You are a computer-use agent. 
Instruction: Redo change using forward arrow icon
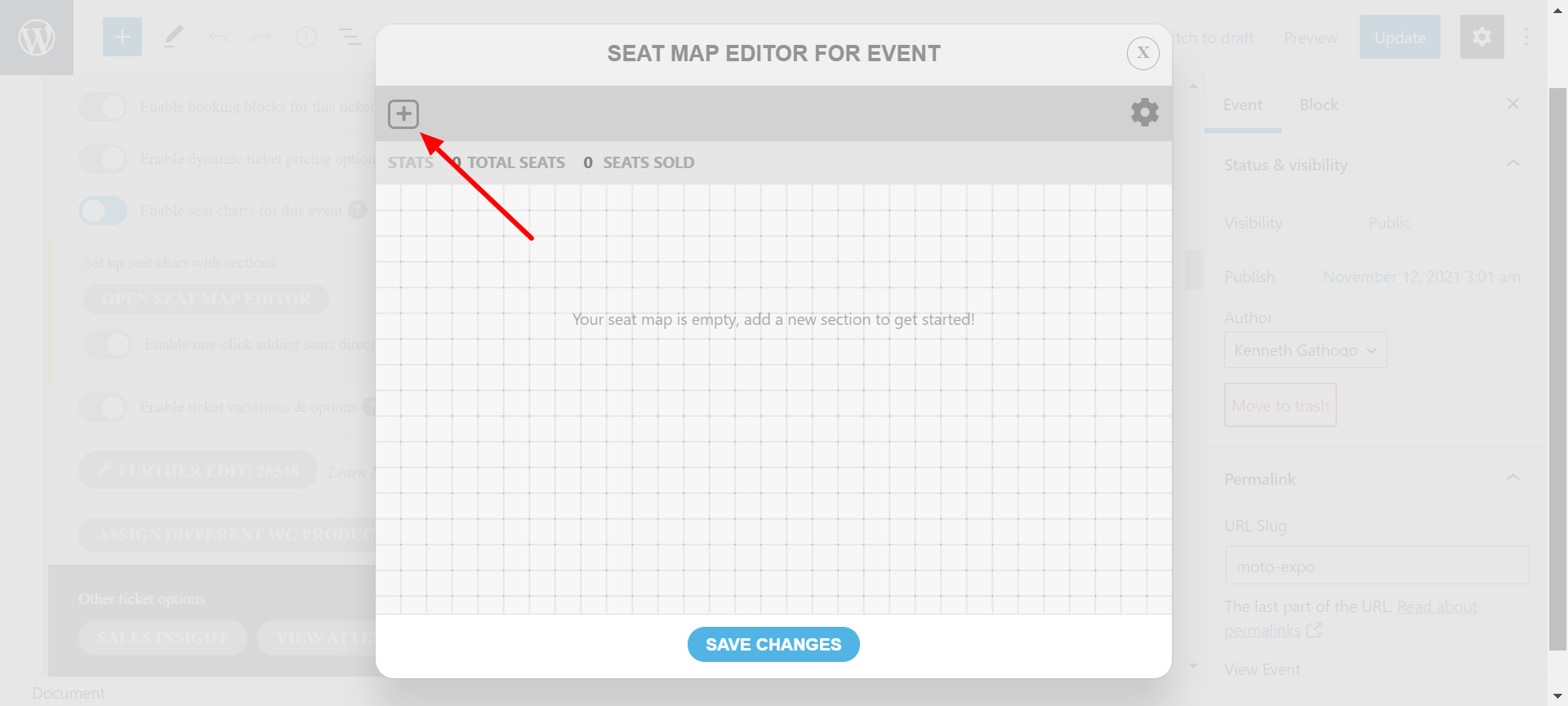(x=261, y=38)
